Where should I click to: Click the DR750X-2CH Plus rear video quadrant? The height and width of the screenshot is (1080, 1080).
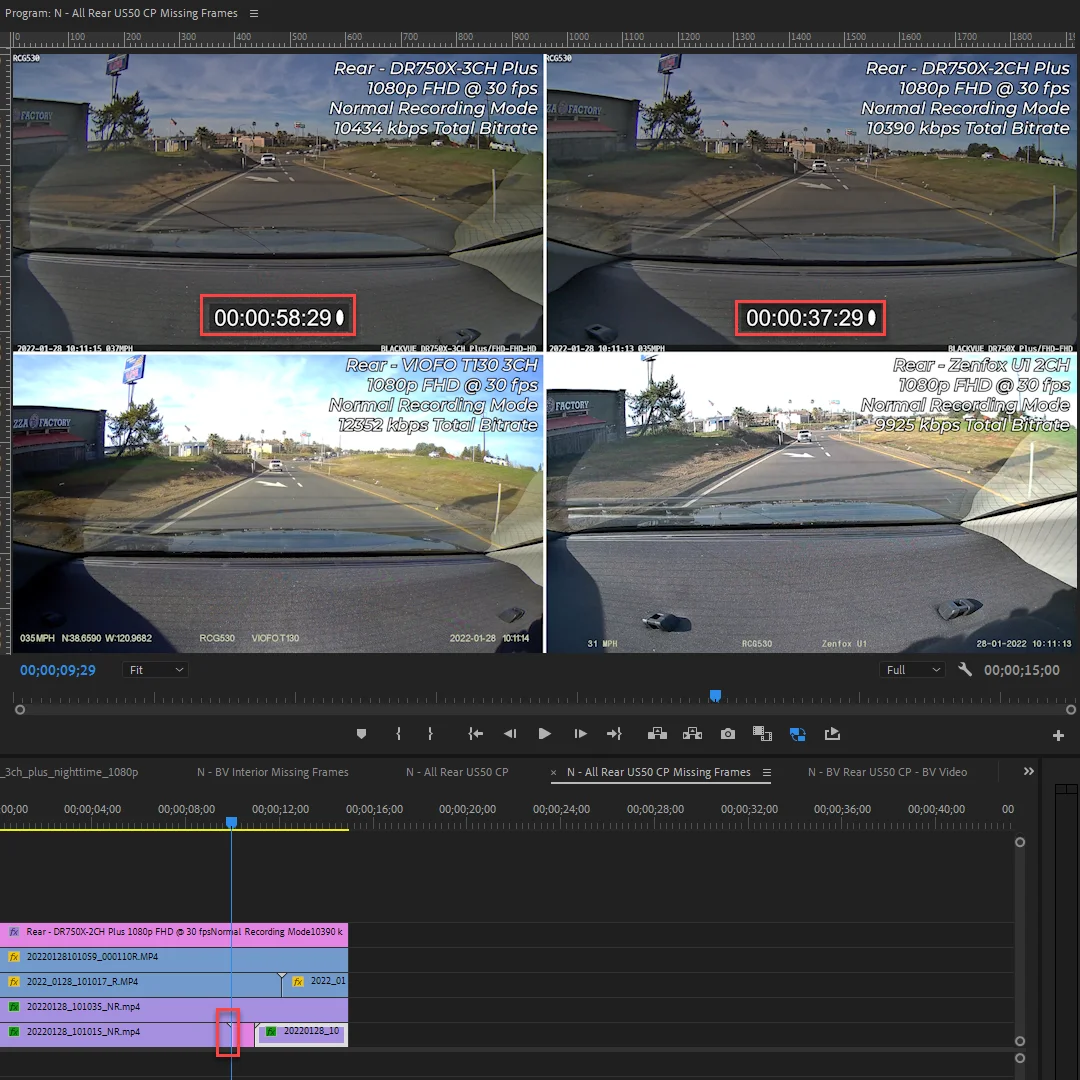tap(811, 203)
